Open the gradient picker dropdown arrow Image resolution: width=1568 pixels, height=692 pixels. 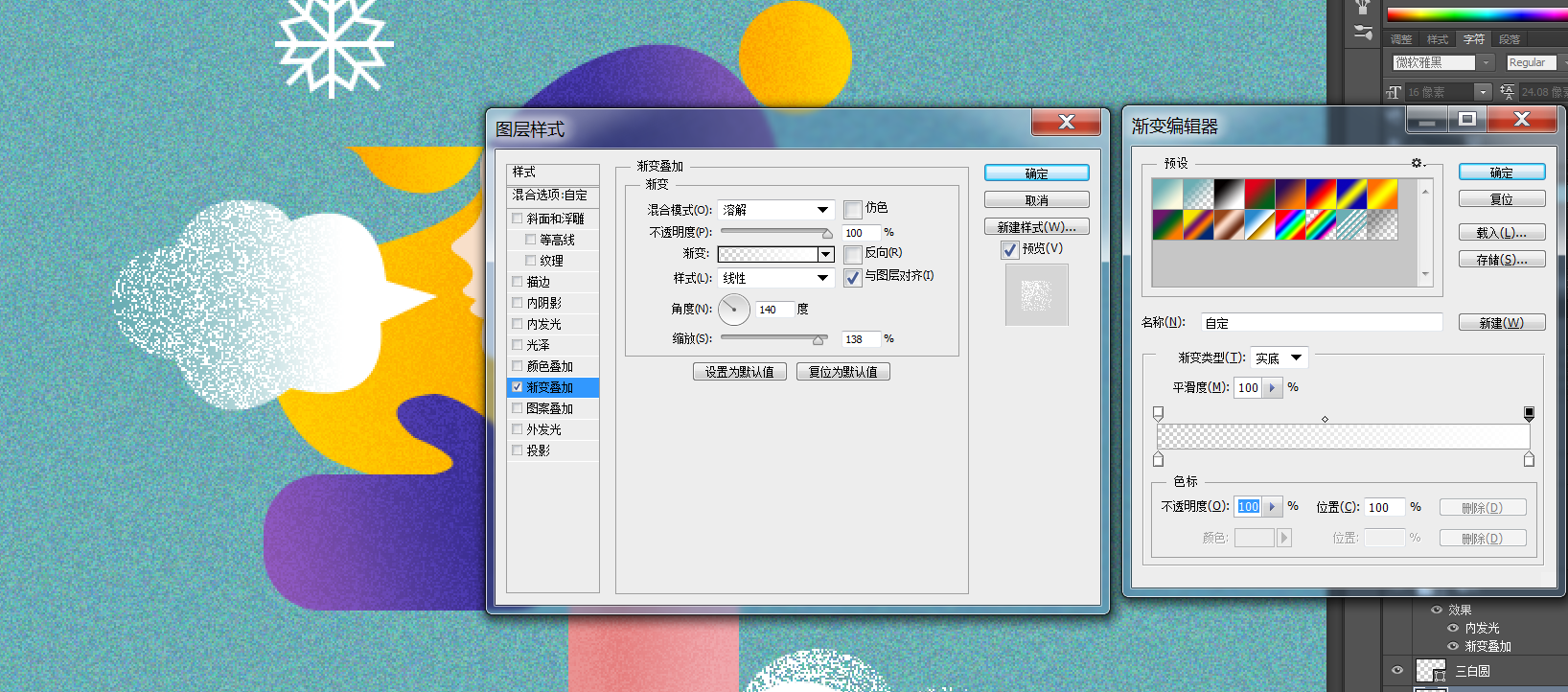[x=825, y=254]
